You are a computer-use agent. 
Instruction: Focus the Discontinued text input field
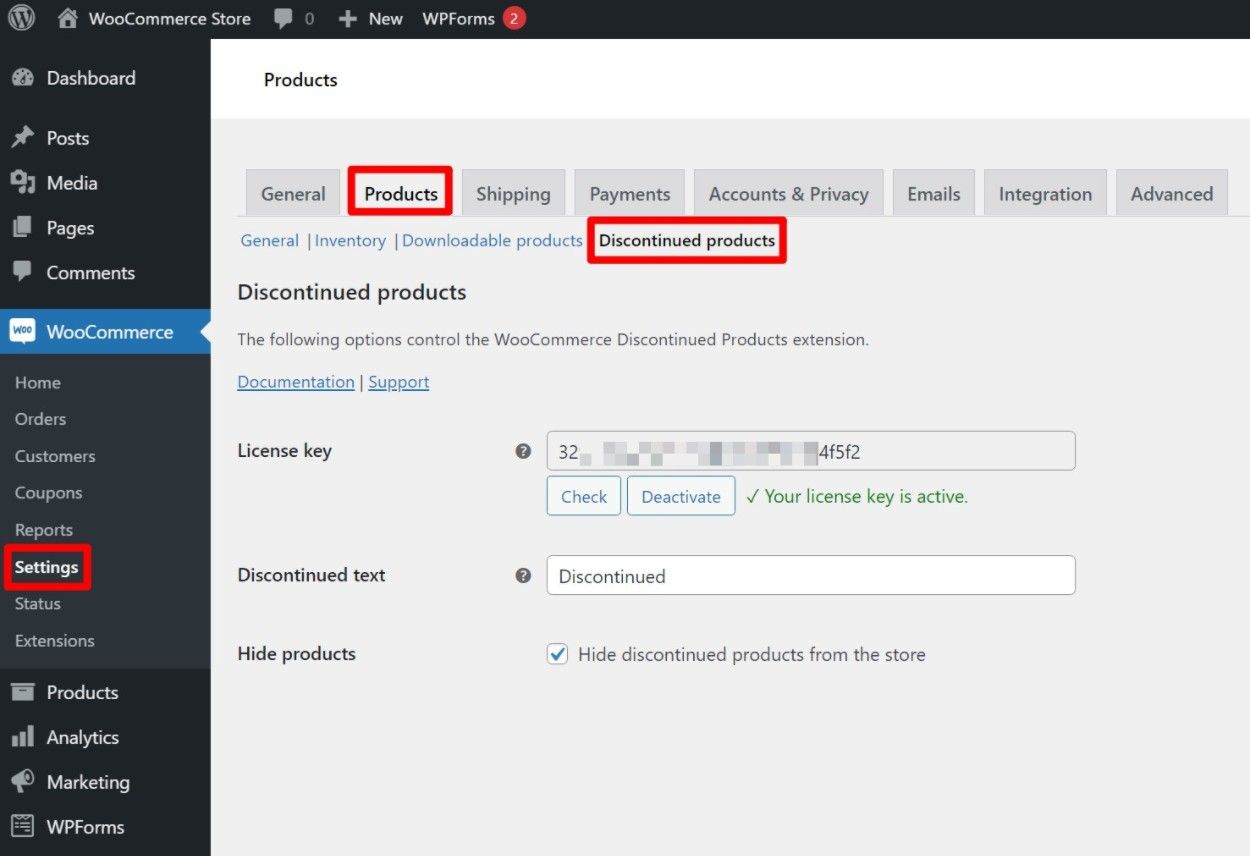tap(811, 576)
